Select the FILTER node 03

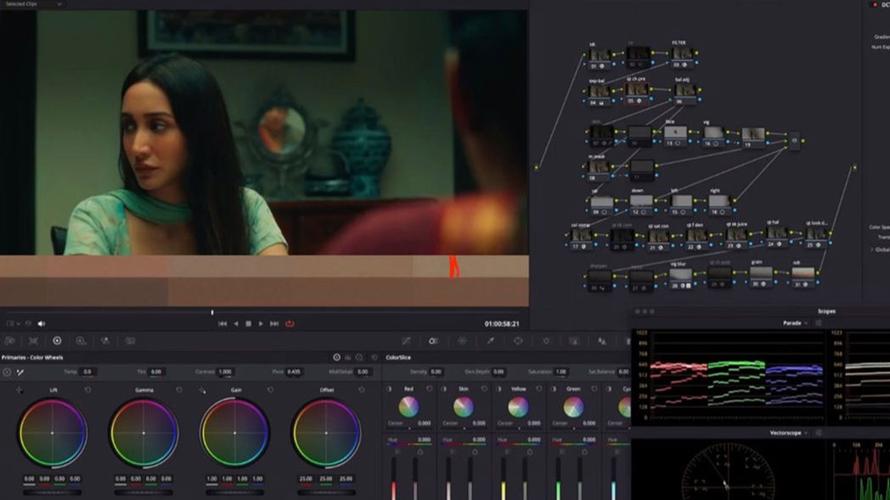point(682,56)
